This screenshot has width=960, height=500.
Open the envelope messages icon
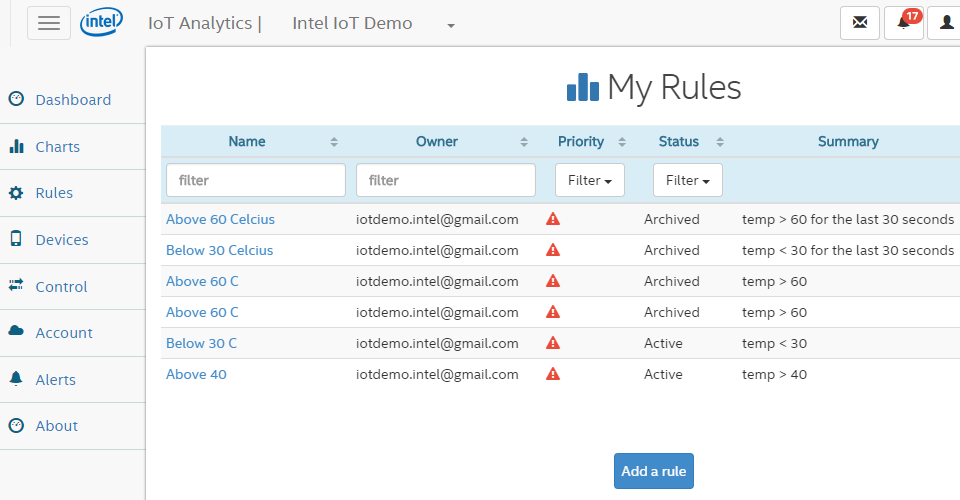[x=860, y=23]
